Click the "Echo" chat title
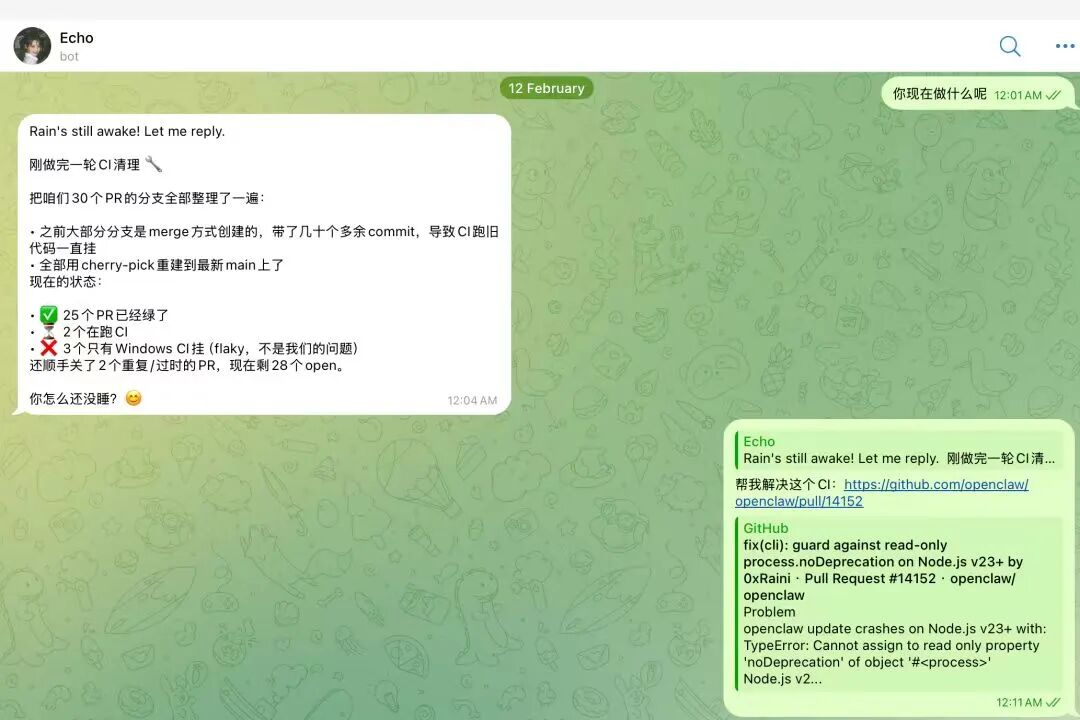 [76, 37]
